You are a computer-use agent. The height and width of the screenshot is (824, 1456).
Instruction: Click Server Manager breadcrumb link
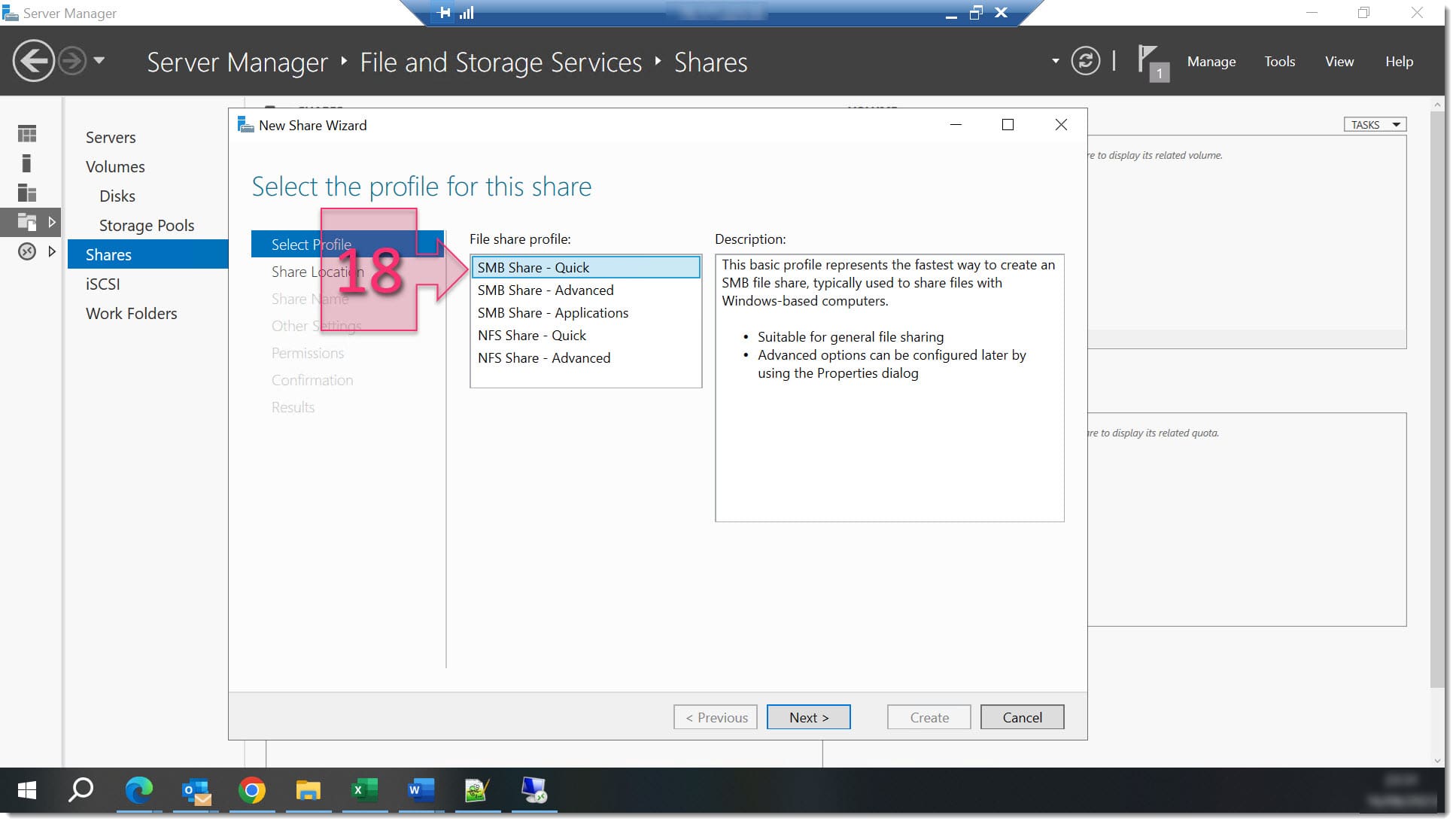237,62
